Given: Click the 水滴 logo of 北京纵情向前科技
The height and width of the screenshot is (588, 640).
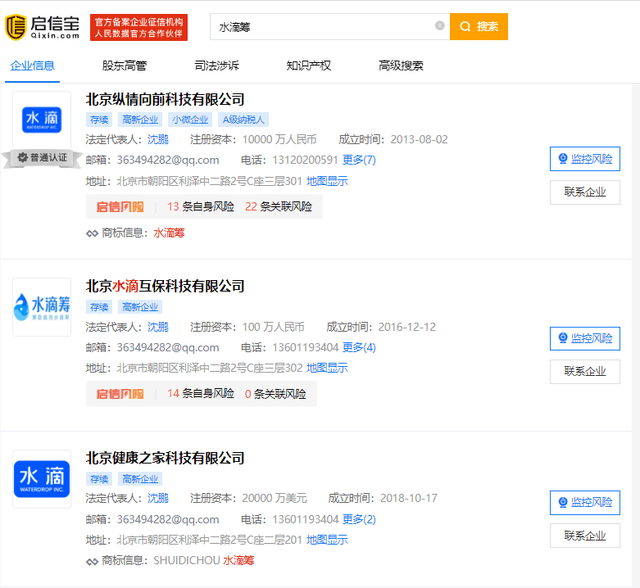Looking at the screenshot, I should 42,120.
